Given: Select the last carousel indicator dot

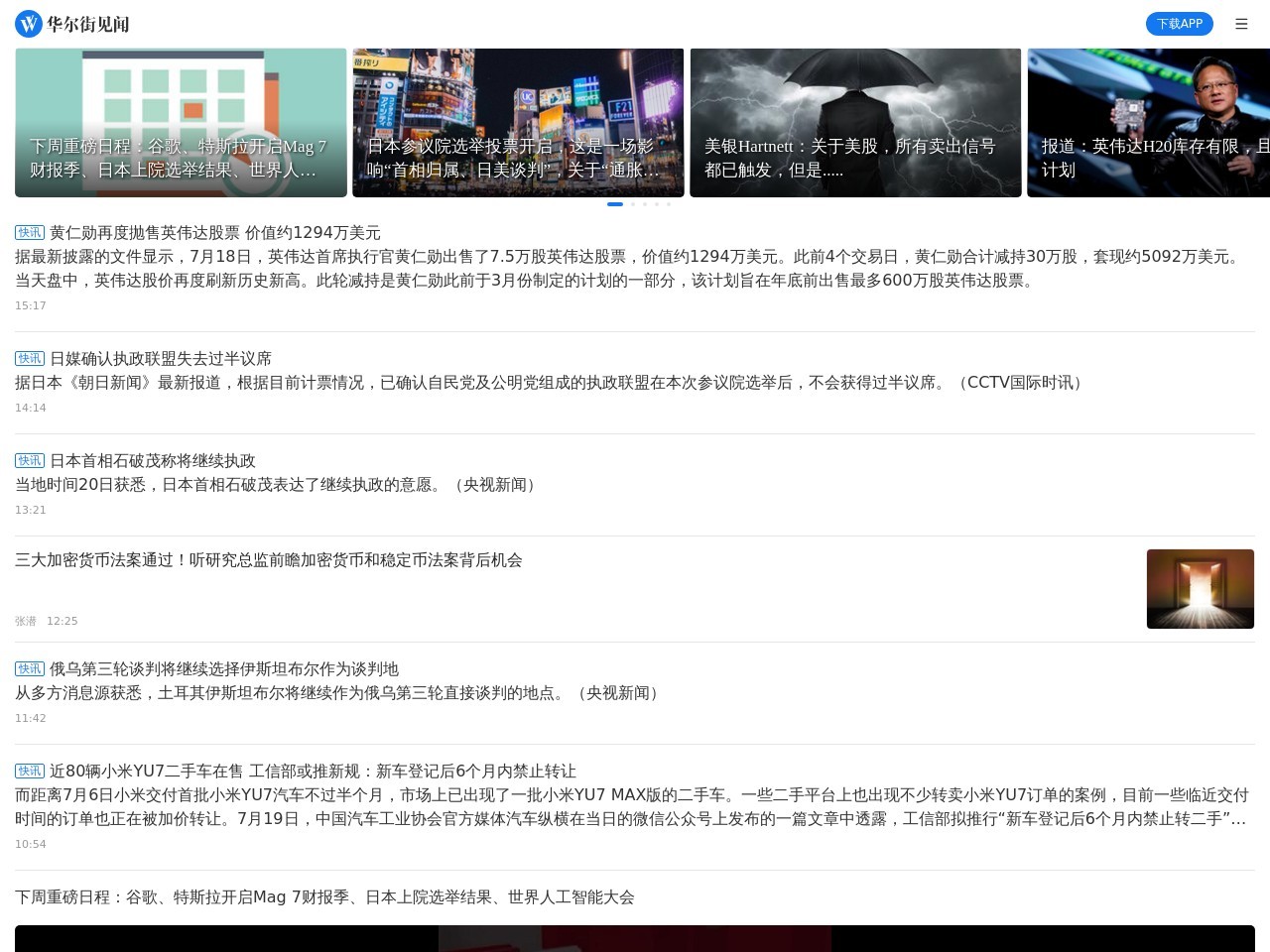Looking at the screenshot, I should 668,204.
